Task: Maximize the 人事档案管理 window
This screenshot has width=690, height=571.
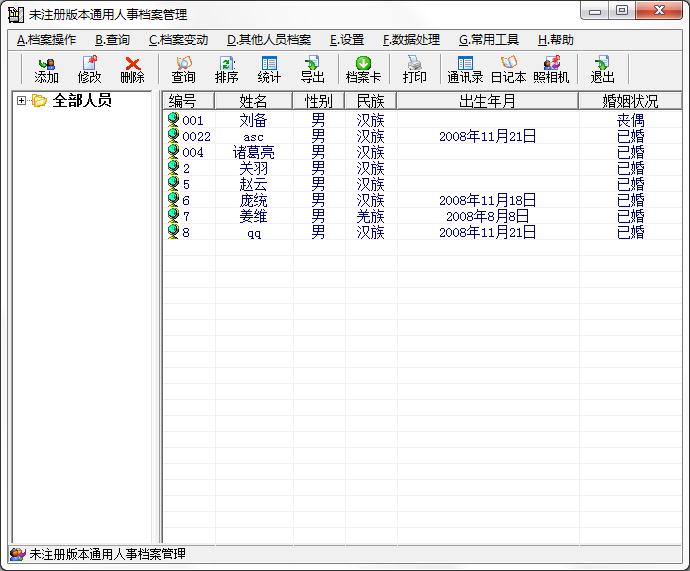Action: [x=622, y=11]
